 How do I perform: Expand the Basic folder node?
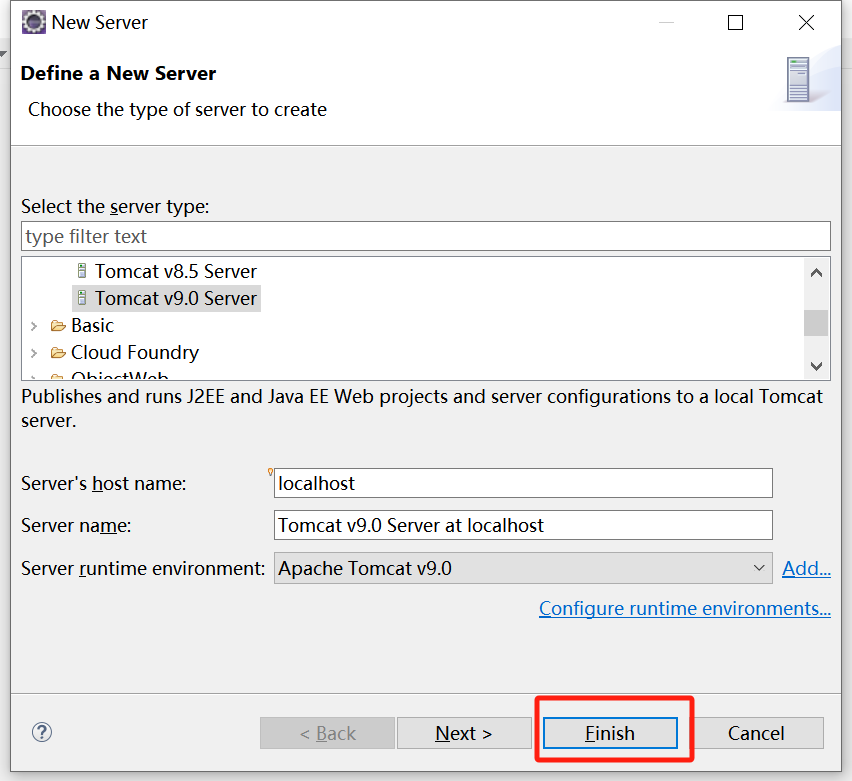[34, 326]
